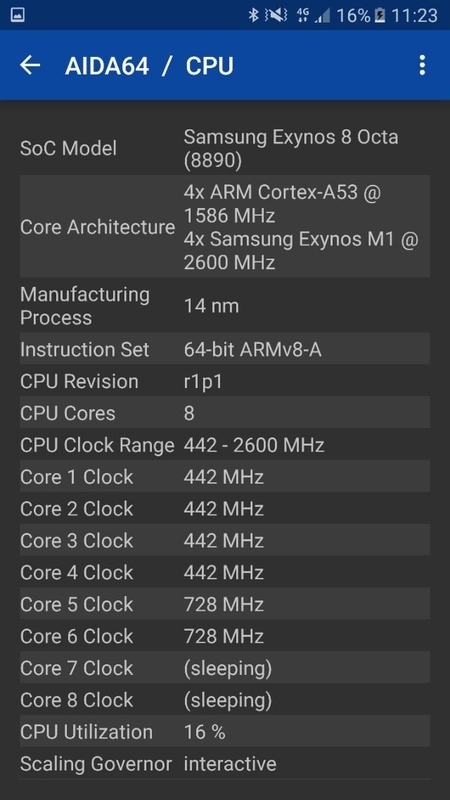
Task: Tap the AIDA64 / CPU title
Action: point(149,66)
